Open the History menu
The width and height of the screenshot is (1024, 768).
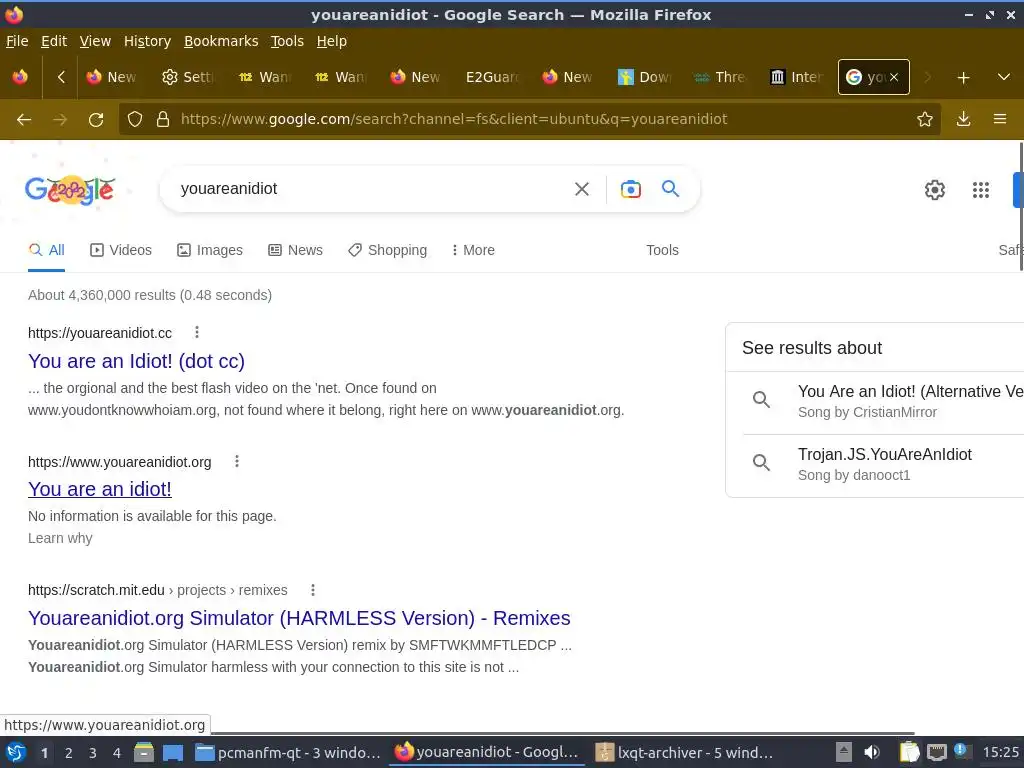click(x=148, y=41)
